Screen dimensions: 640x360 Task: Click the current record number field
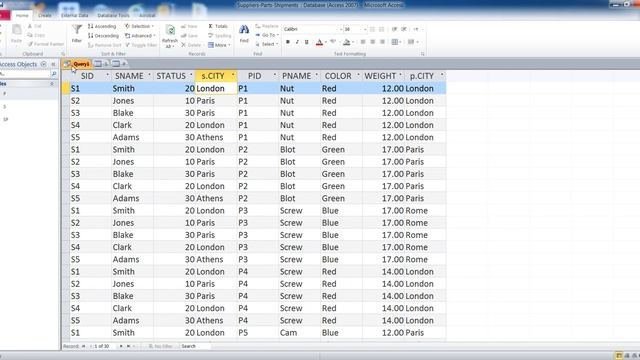pos(104,346)
